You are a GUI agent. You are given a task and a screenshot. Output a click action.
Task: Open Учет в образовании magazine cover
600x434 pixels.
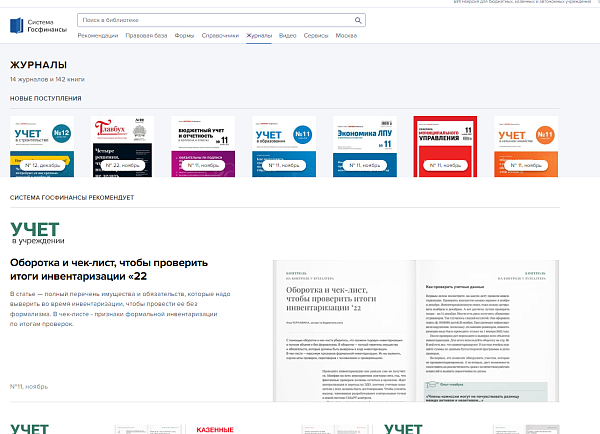point(284,146)
